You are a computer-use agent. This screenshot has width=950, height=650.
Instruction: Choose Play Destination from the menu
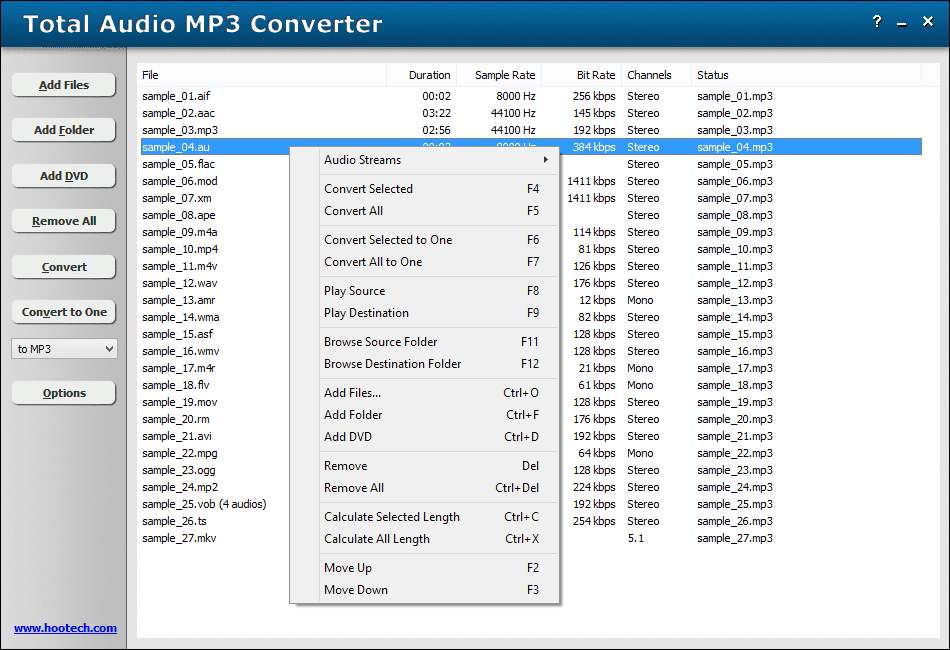436,313
